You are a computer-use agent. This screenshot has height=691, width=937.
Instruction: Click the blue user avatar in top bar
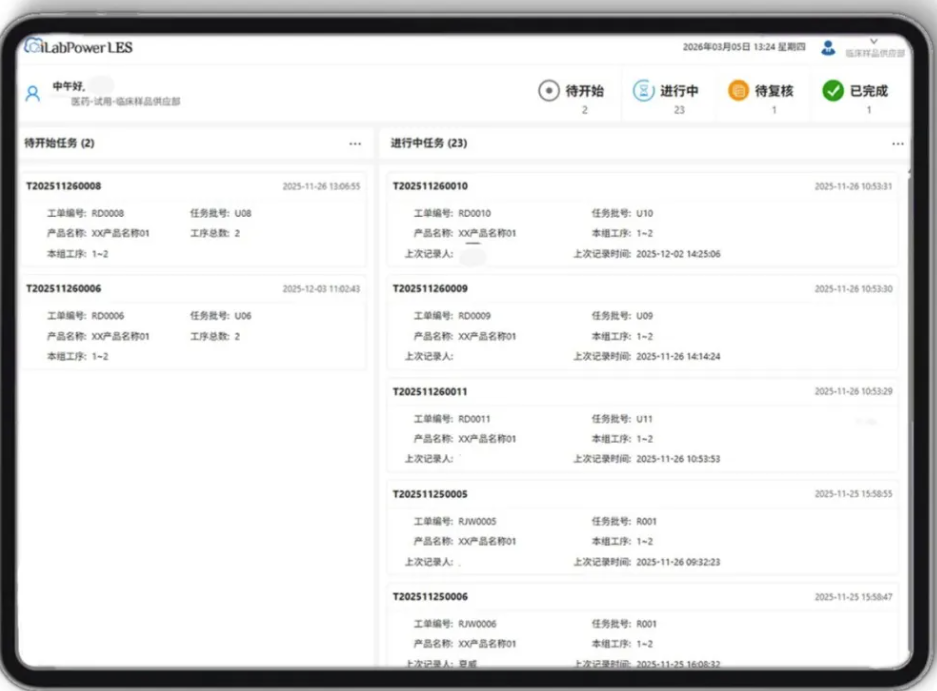tap(828, 47)
